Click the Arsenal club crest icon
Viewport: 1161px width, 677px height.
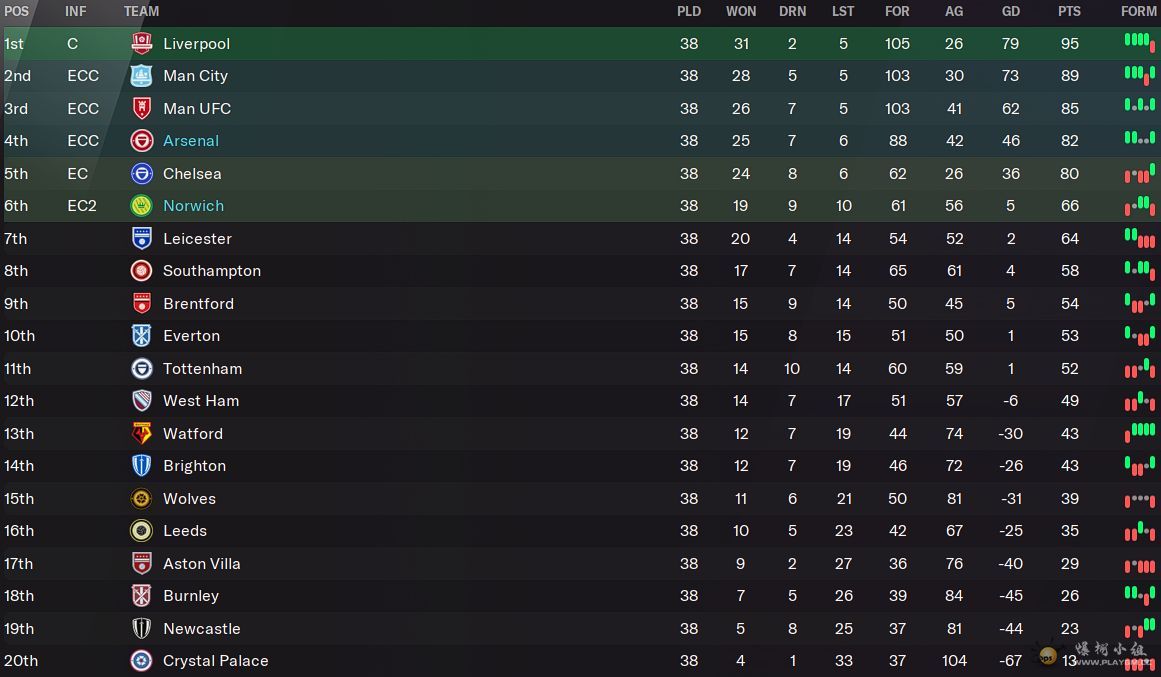pos(142,141)
